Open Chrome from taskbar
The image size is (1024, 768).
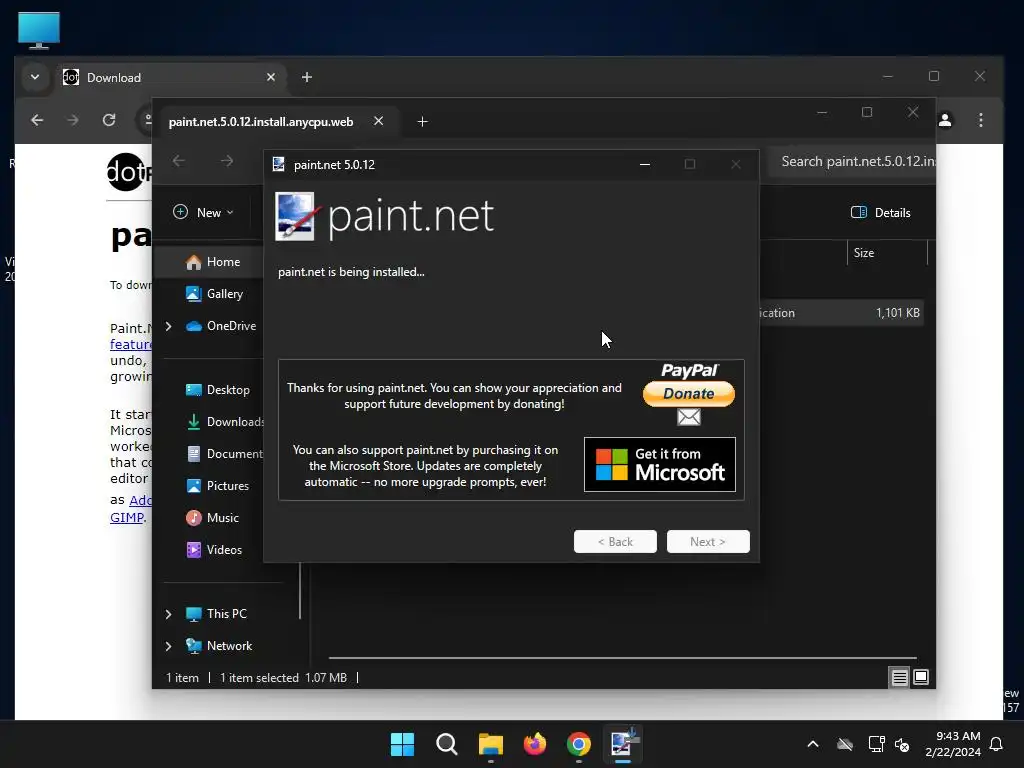pos(579,744)
